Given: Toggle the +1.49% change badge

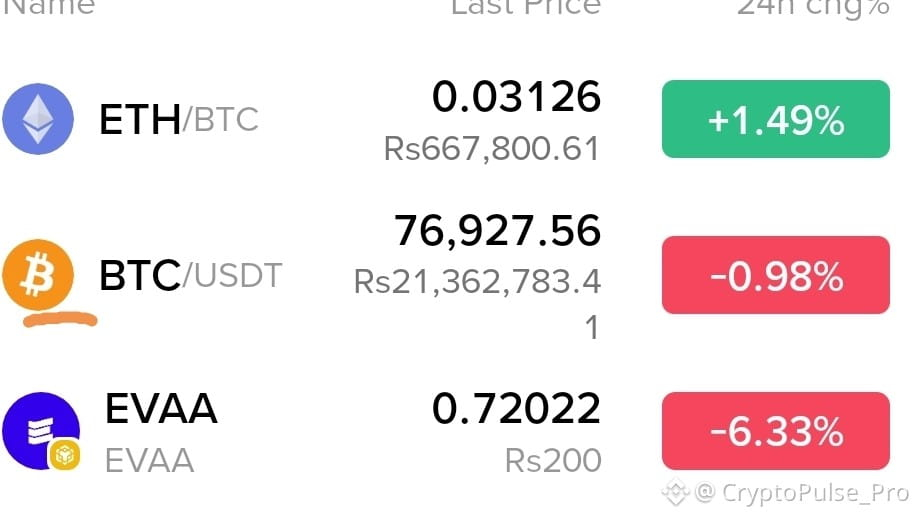Looking at the screenshot, I should click(775, 119).
